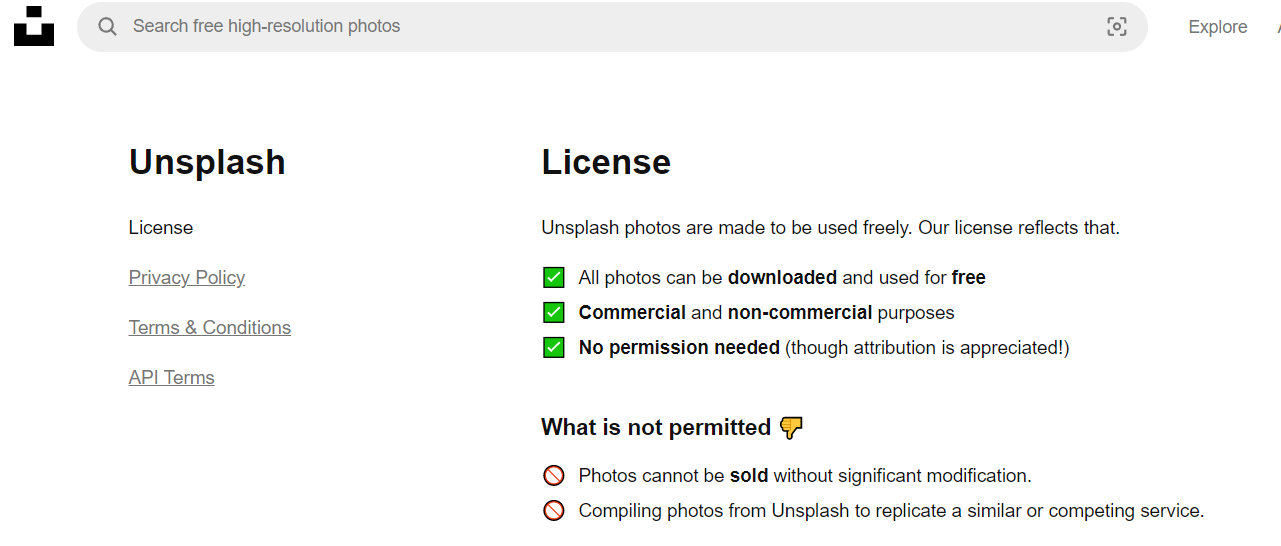Click the Unsplash logo icon

[34, 26]
